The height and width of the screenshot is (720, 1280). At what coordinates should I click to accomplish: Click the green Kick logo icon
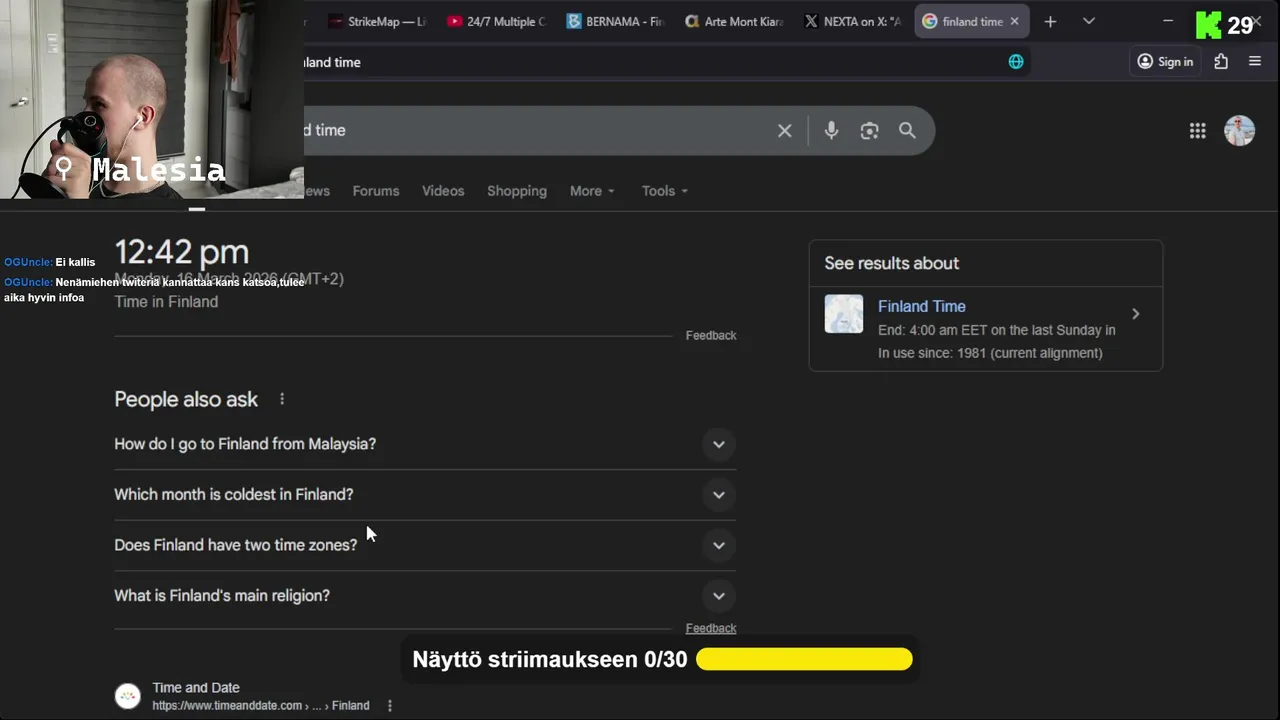point(1209,24)
